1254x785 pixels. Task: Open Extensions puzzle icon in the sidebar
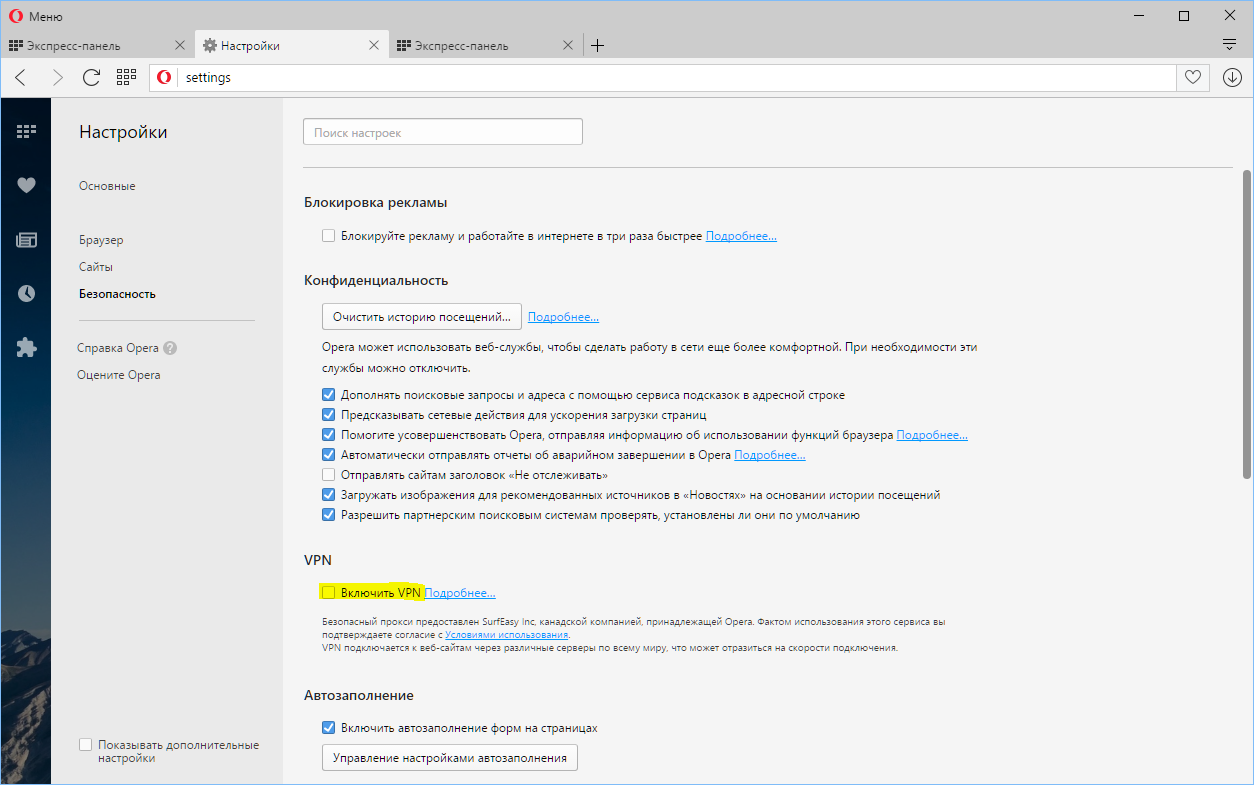(x=26, y=348)
